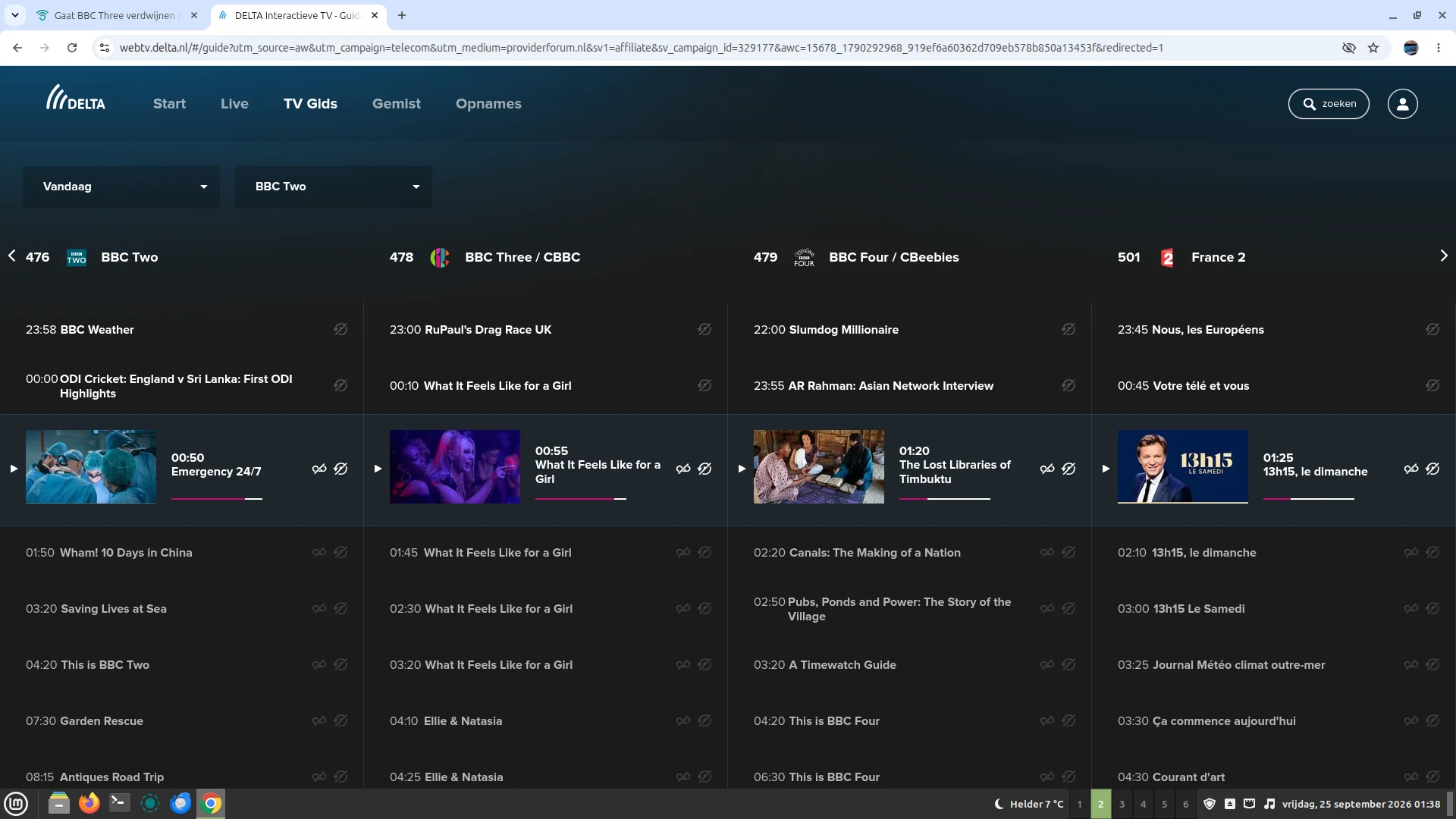Click the BBC Two channel logo
This screenshot has width=1456, height=819.
pos(77,258)
